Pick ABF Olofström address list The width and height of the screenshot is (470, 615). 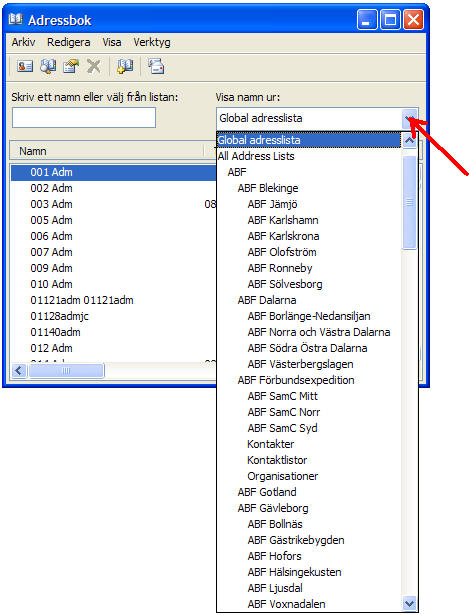pyautogui.click(x=309, y=252)
